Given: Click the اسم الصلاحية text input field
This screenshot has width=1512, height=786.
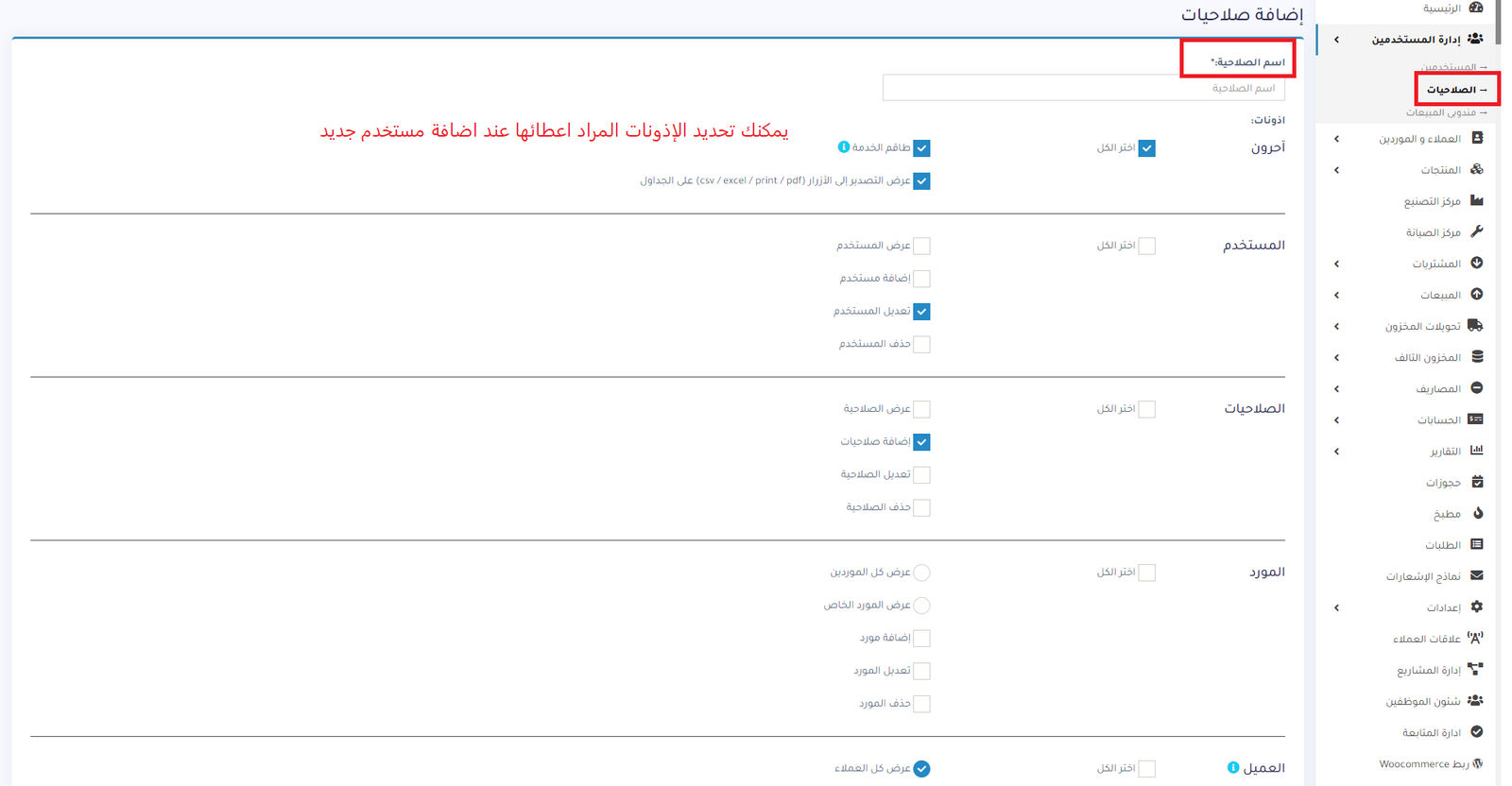Looking at the screenshot, I should click(x=1083, y=88).
